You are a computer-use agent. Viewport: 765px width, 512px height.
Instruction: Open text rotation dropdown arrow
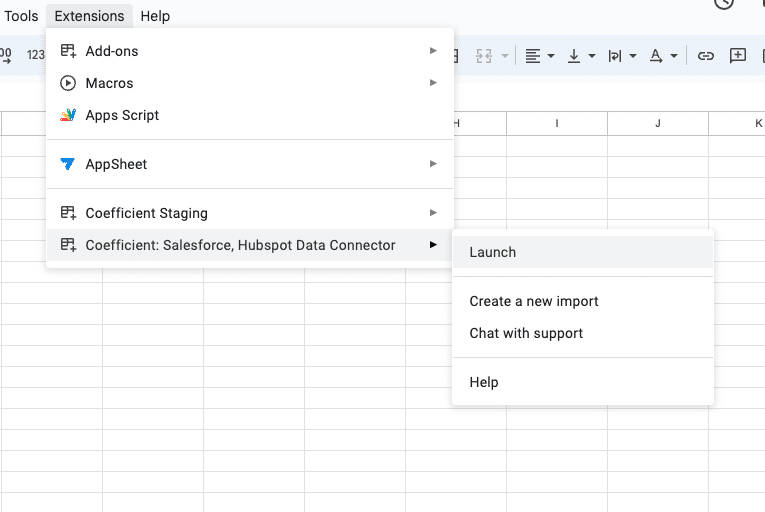click(x=674, y=56)
